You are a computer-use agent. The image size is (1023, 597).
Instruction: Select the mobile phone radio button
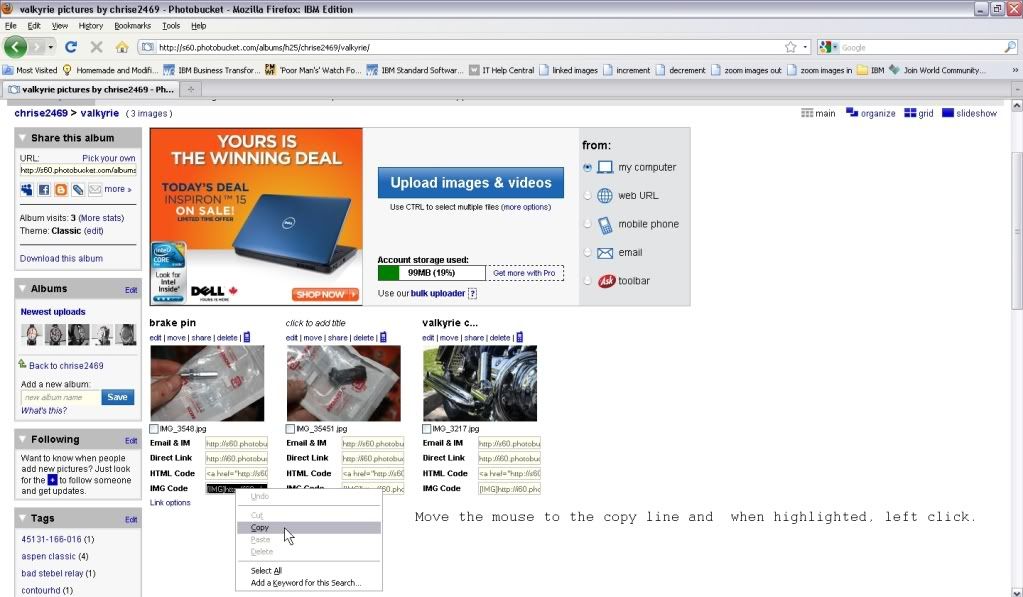587,224
